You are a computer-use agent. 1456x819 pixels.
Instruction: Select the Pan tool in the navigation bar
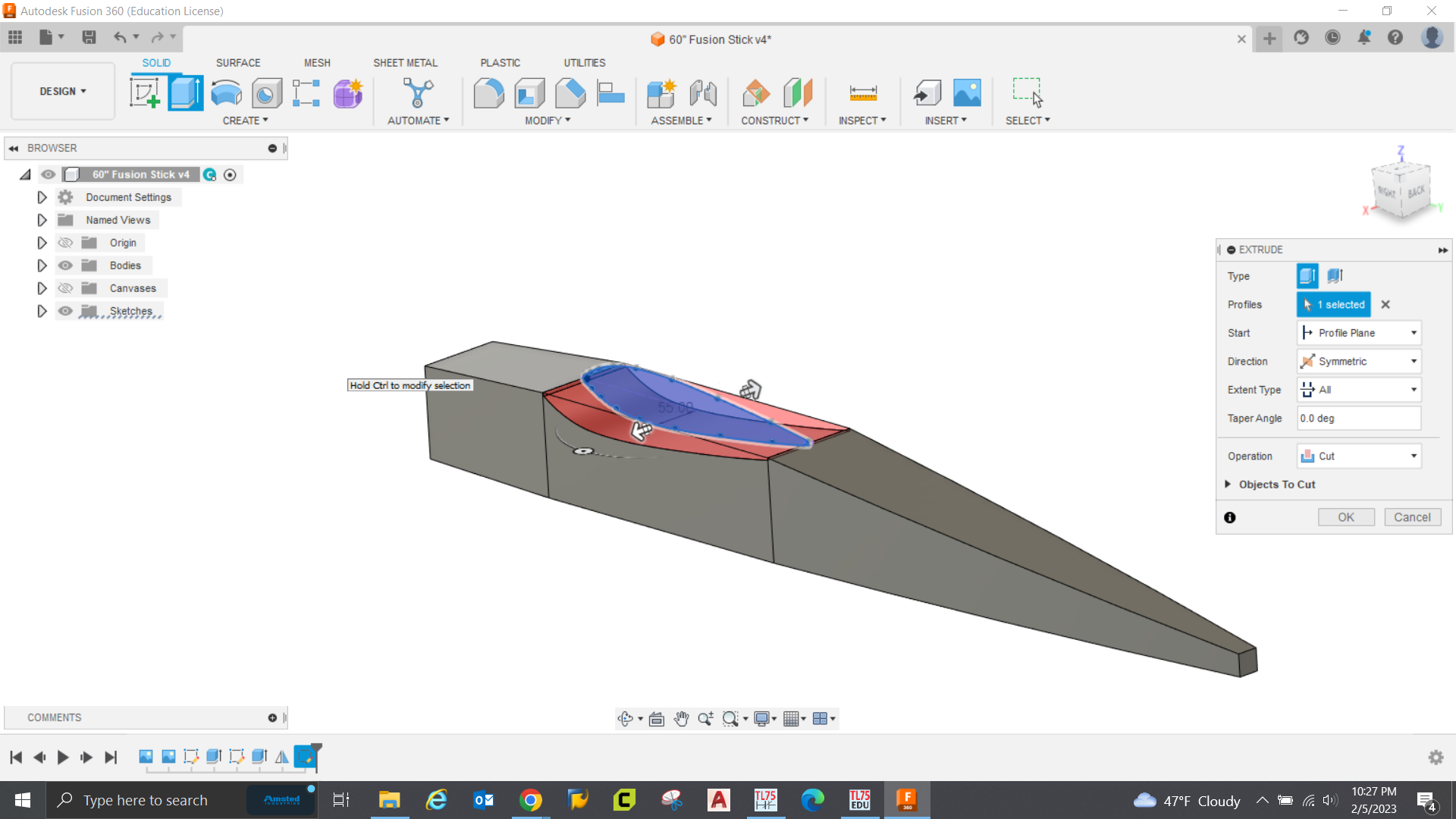680,718
